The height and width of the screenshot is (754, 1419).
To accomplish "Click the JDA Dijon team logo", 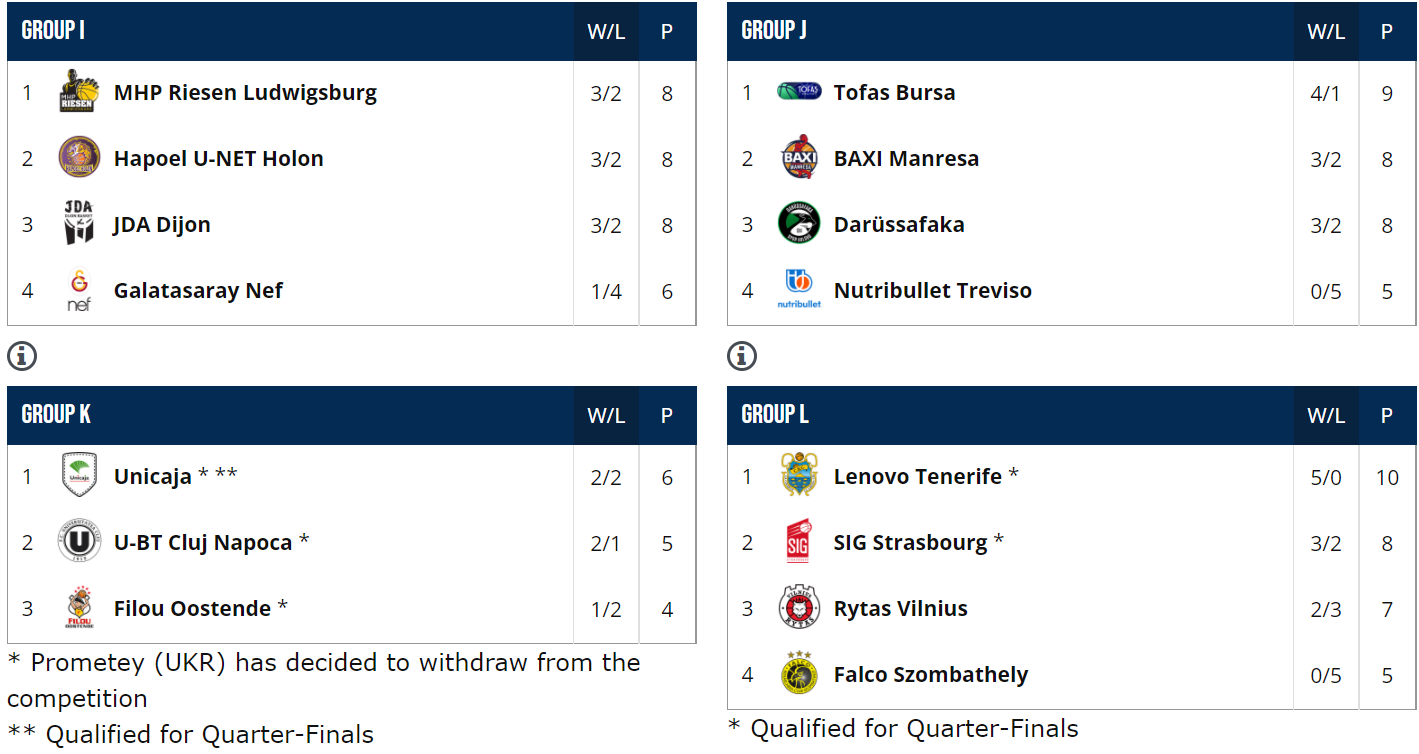I will click(79, 224).
